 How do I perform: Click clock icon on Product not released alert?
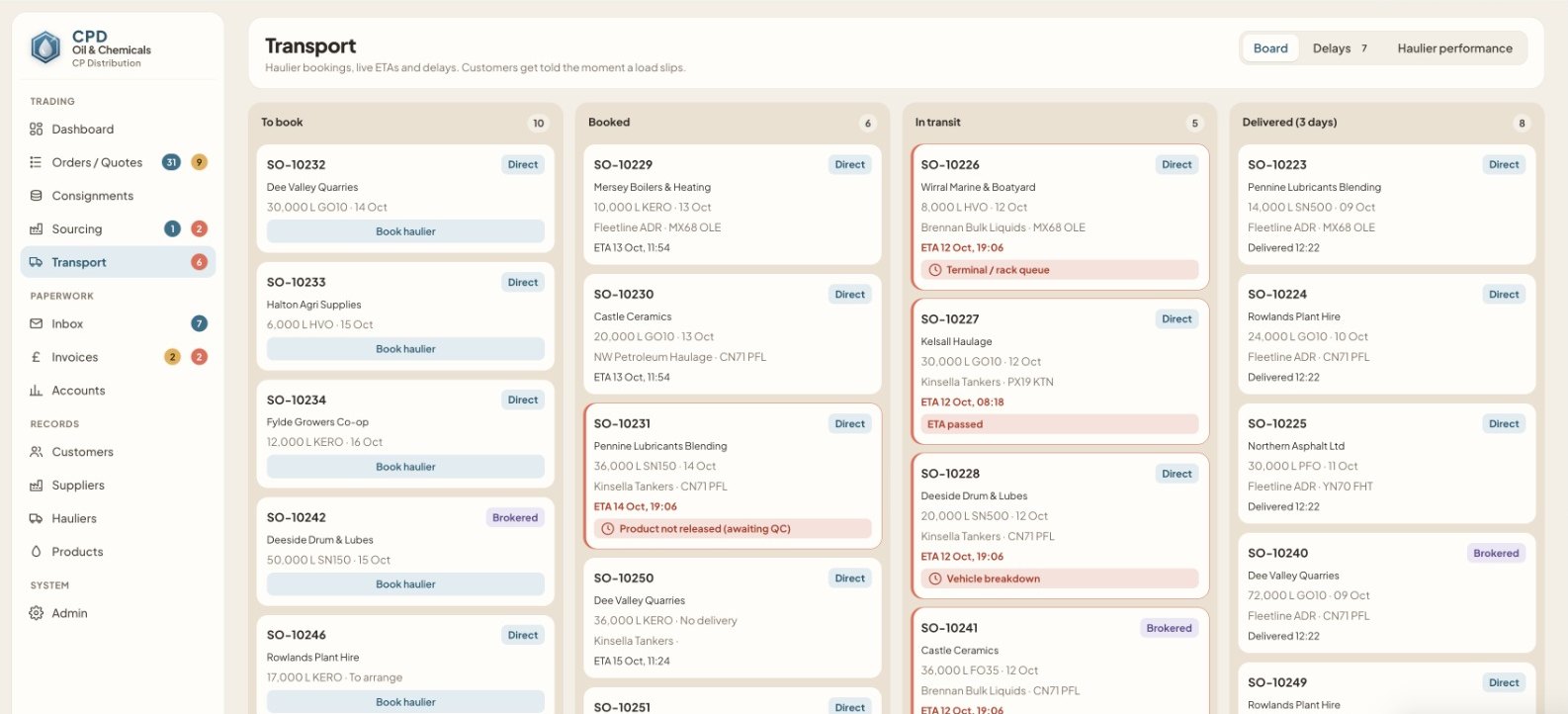click(x=608, y=529)
